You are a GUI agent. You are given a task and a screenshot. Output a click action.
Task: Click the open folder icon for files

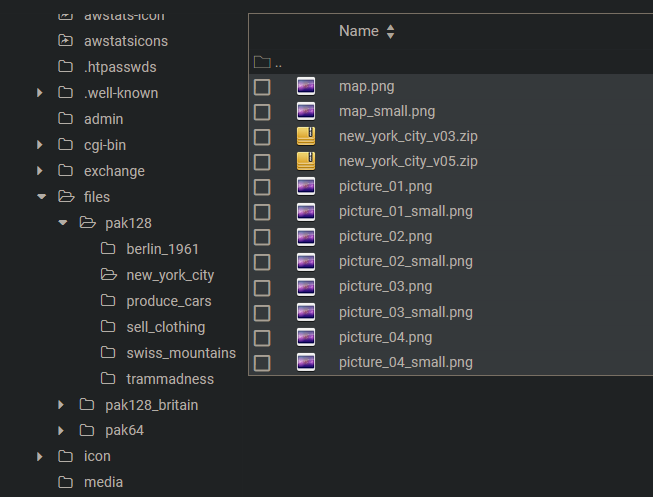point(66,197)
